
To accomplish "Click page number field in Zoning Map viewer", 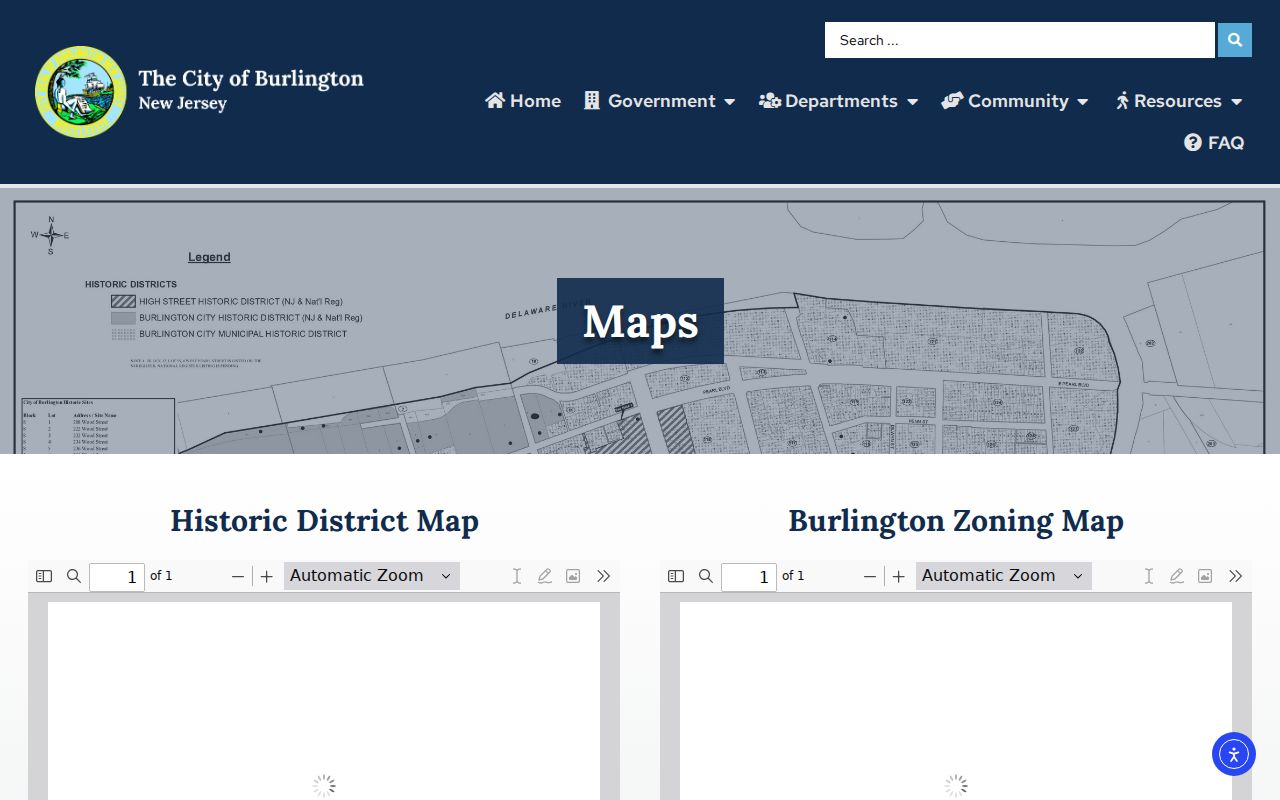I will 749,577.
